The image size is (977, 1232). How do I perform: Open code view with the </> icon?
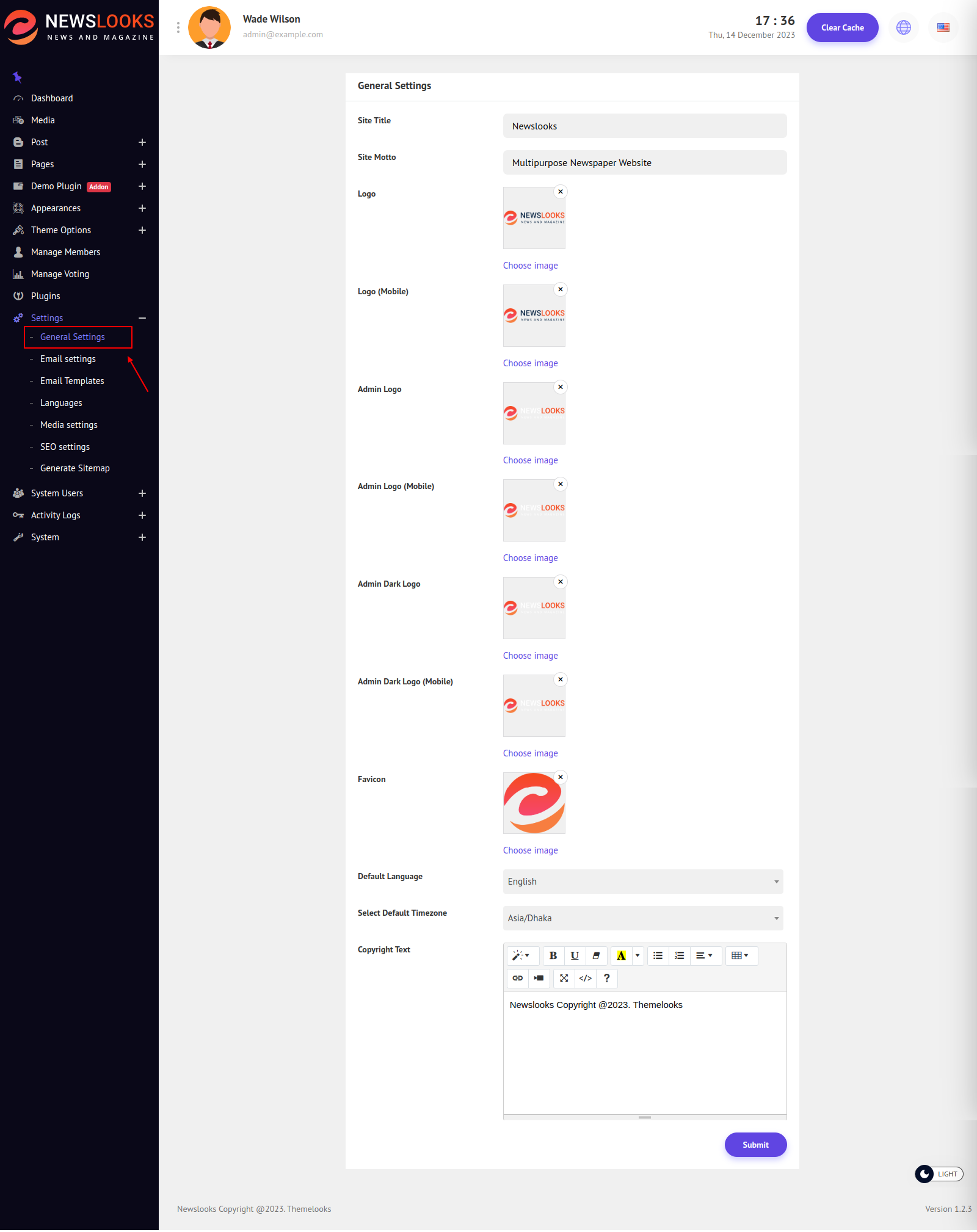585,978
